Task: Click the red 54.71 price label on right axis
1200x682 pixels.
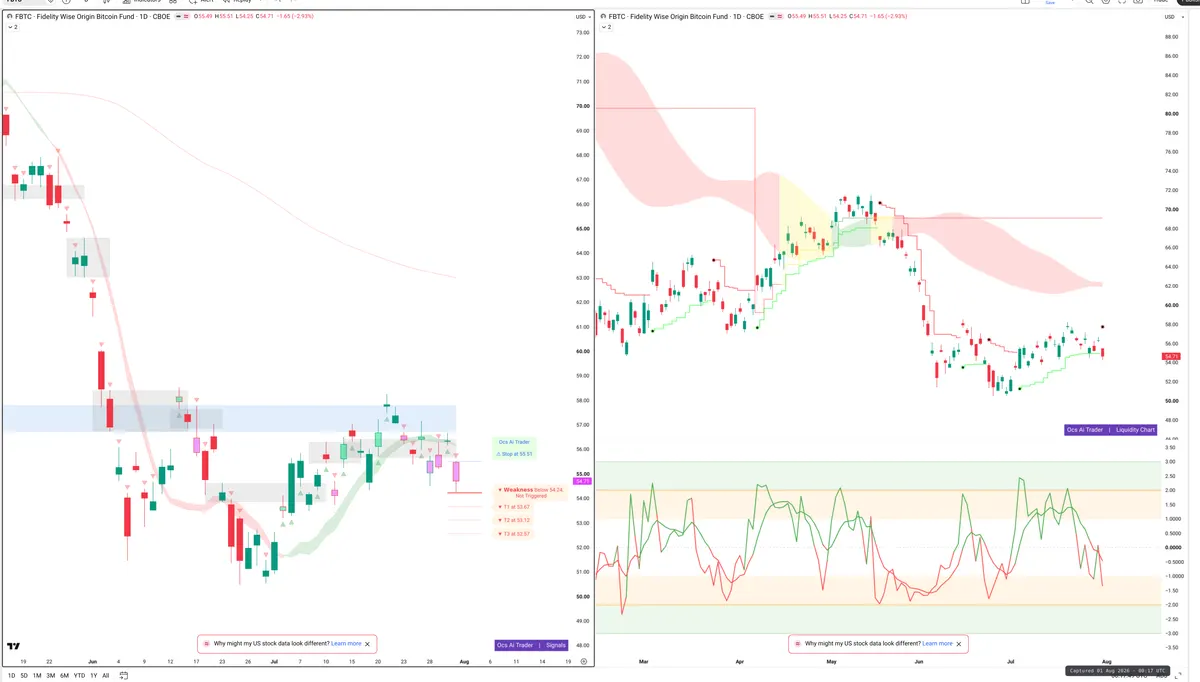Action: 1171,356
